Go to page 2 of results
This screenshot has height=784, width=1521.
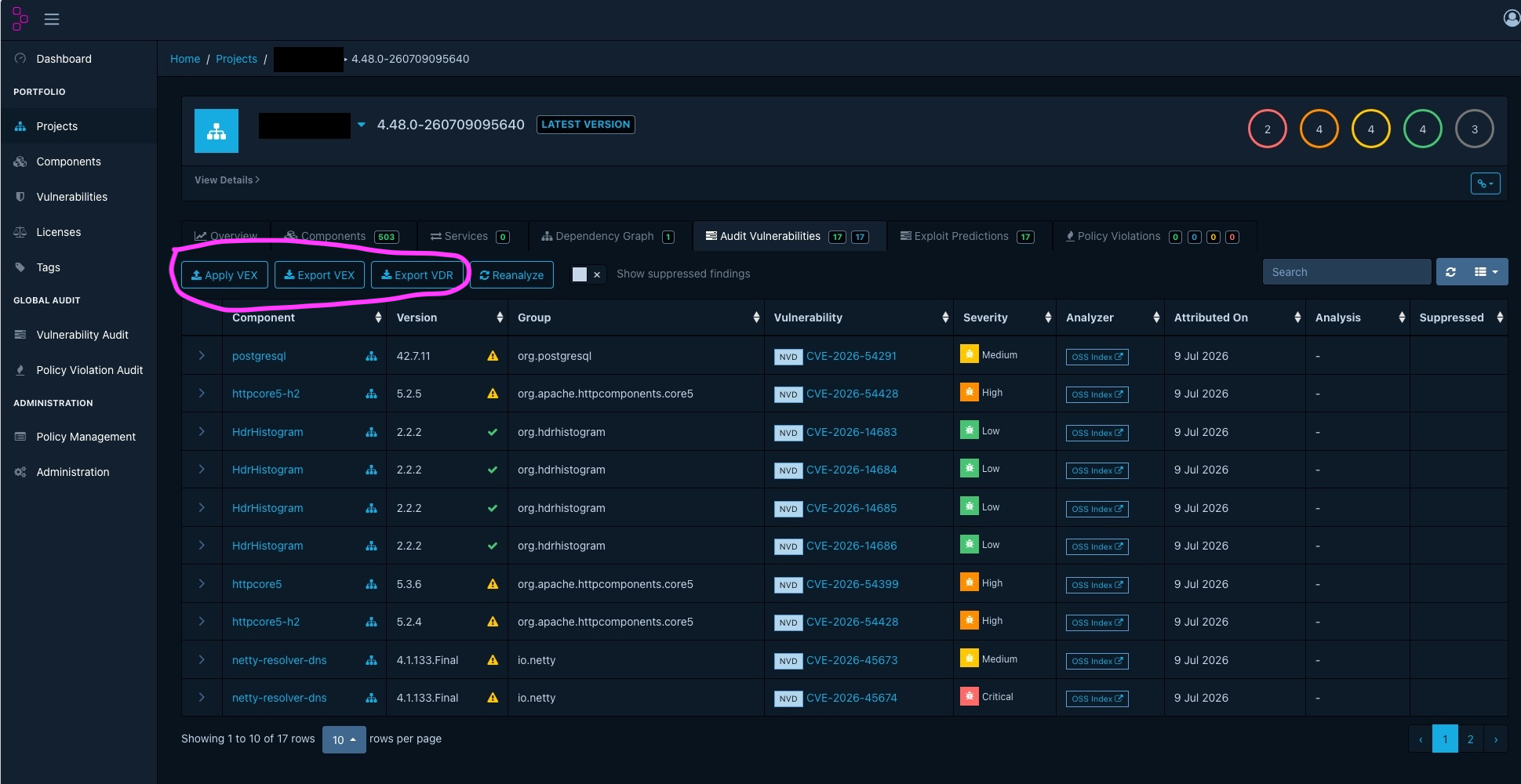click(x=1470, y=739)
